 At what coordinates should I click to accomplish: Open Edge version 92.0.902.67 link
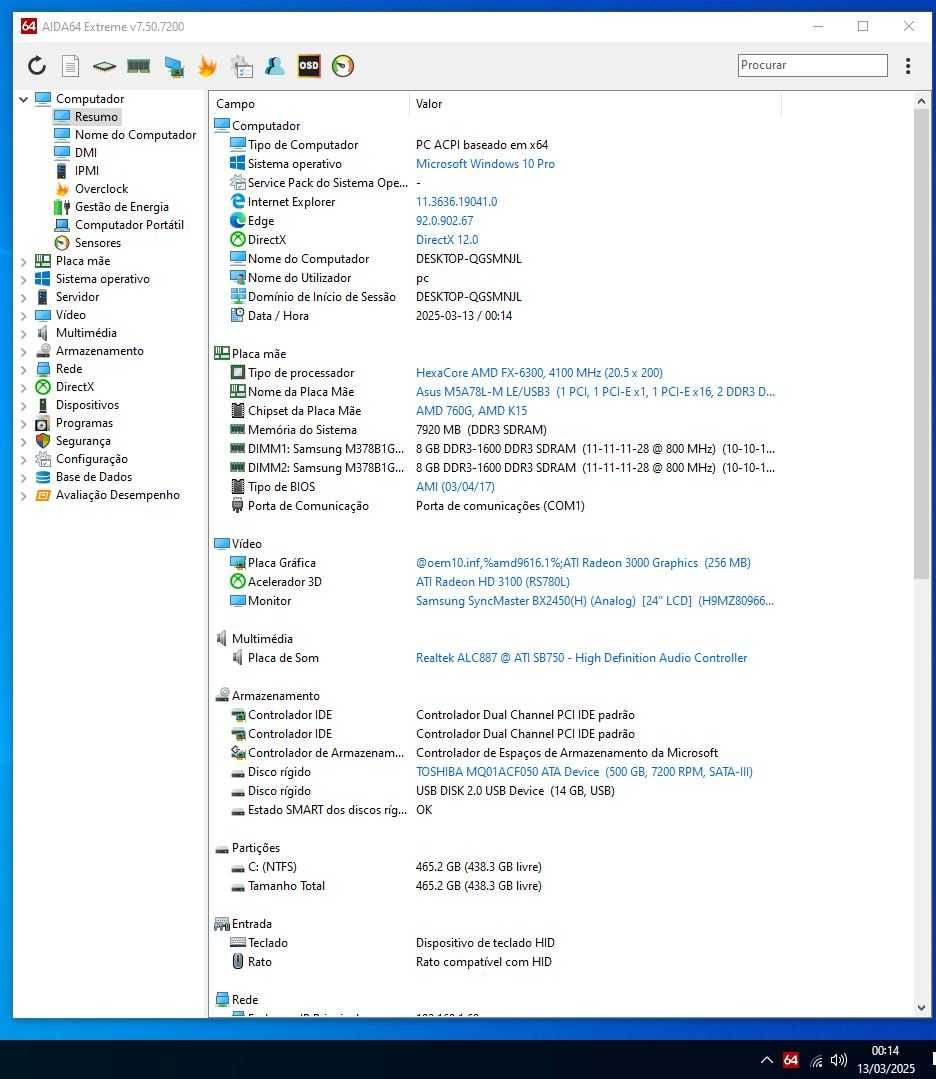445,221
